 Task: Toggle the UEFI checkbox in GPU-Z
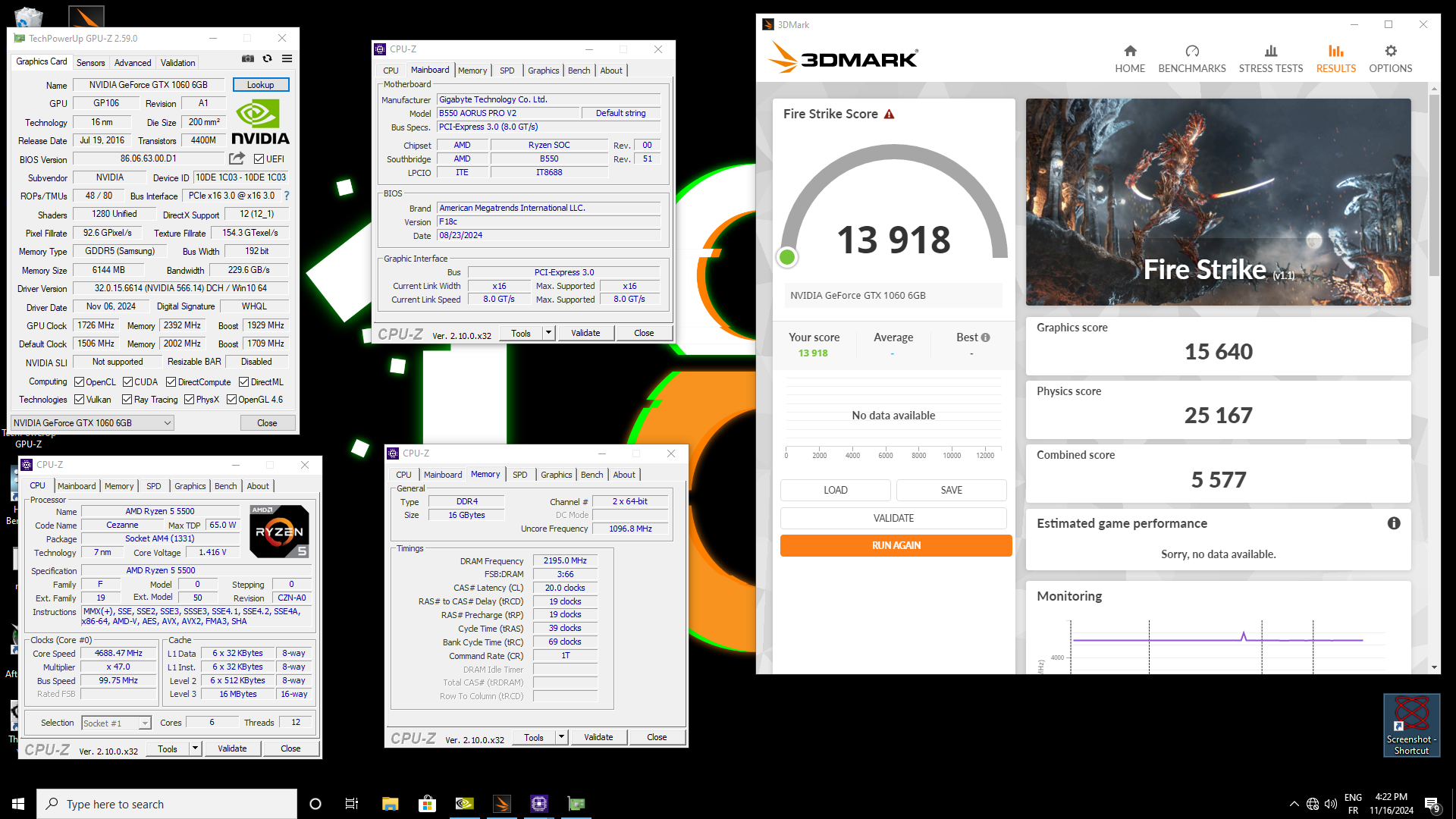(259, 159)
